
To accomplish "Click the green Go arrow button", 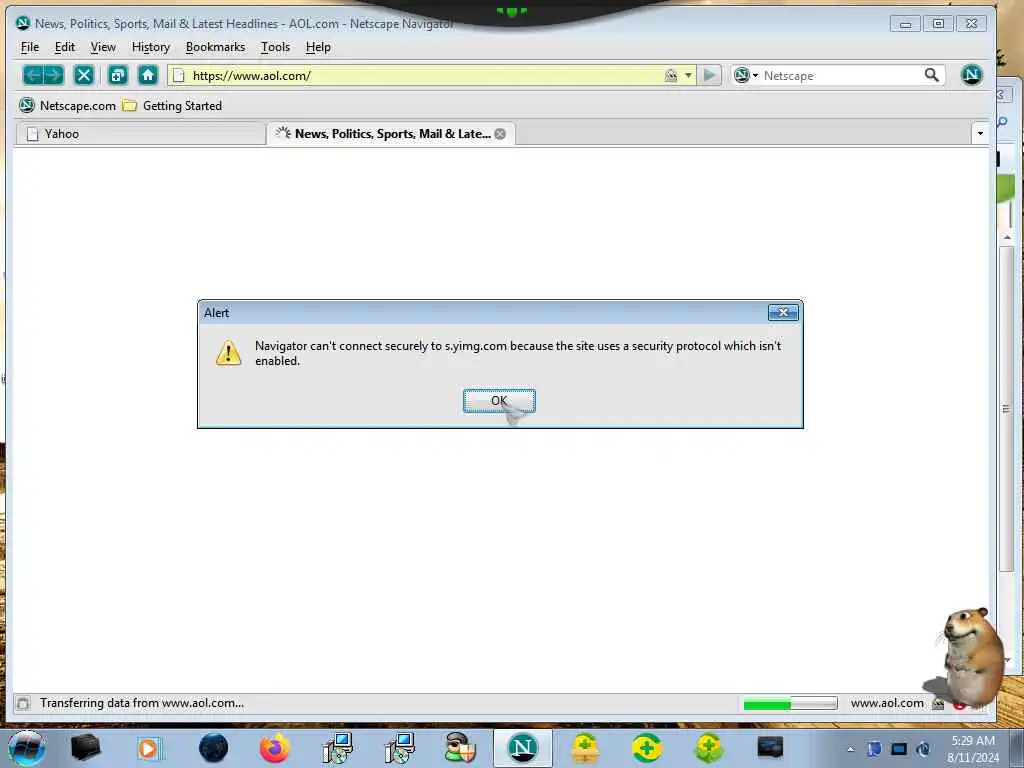I will point(709,75).
